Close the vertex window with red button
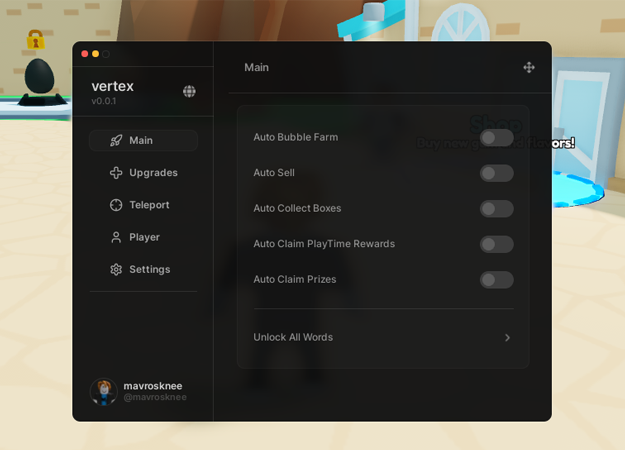This screenshot has width=625, height=450. click(84, 54)
